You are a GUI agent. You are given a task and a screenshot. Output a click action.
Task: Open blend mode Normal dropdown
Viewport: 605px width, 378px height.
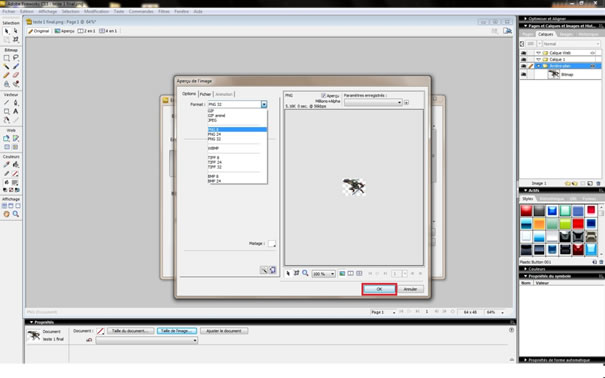coord(598,44)
